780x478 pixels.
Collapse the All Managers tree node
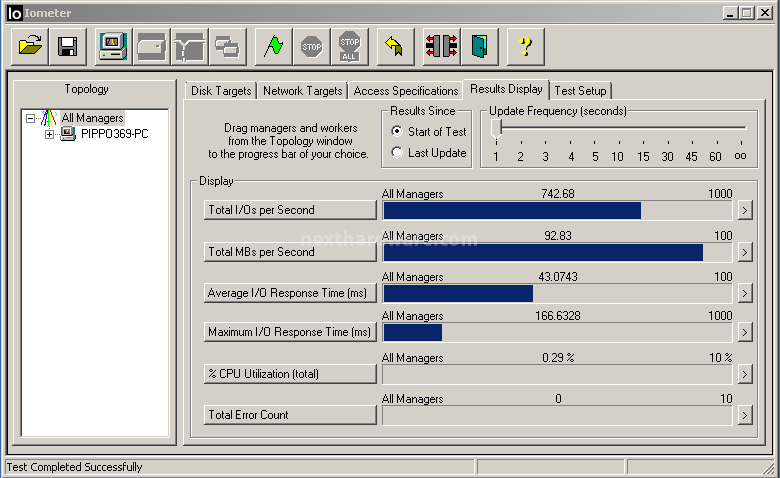coord(30,118)
